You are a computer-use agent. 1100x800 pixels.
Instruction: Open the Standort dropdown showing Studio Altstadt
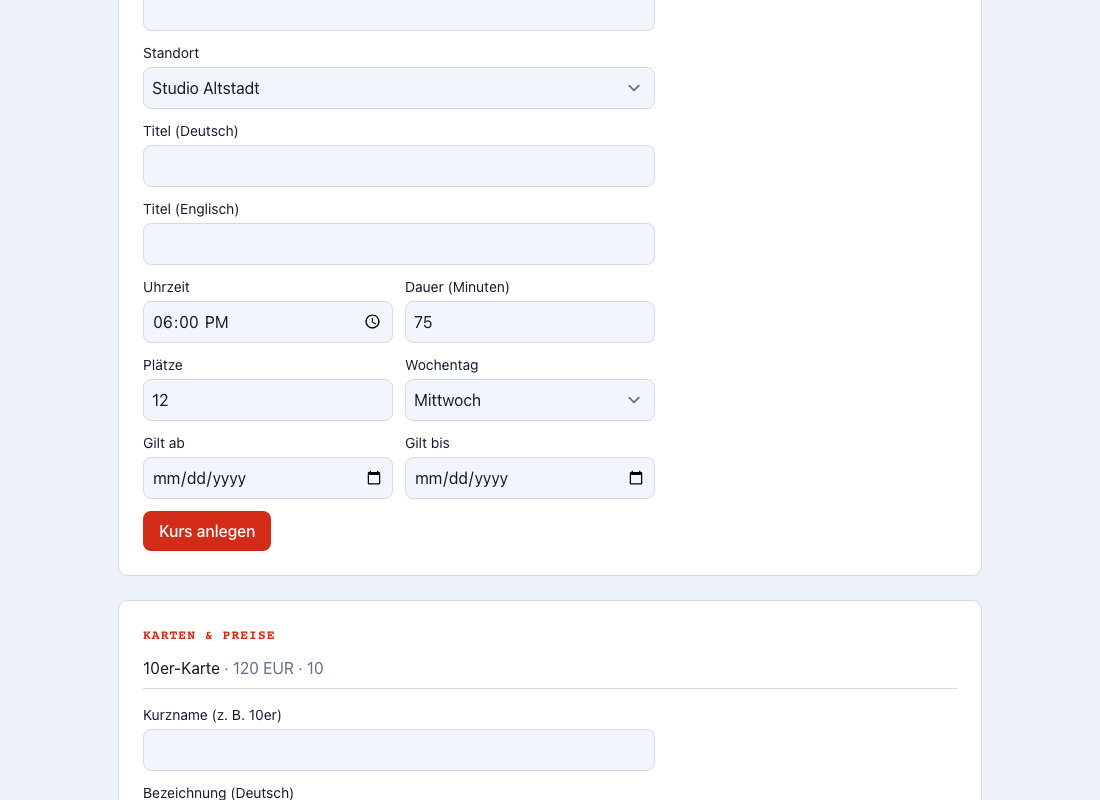(398, 88)
